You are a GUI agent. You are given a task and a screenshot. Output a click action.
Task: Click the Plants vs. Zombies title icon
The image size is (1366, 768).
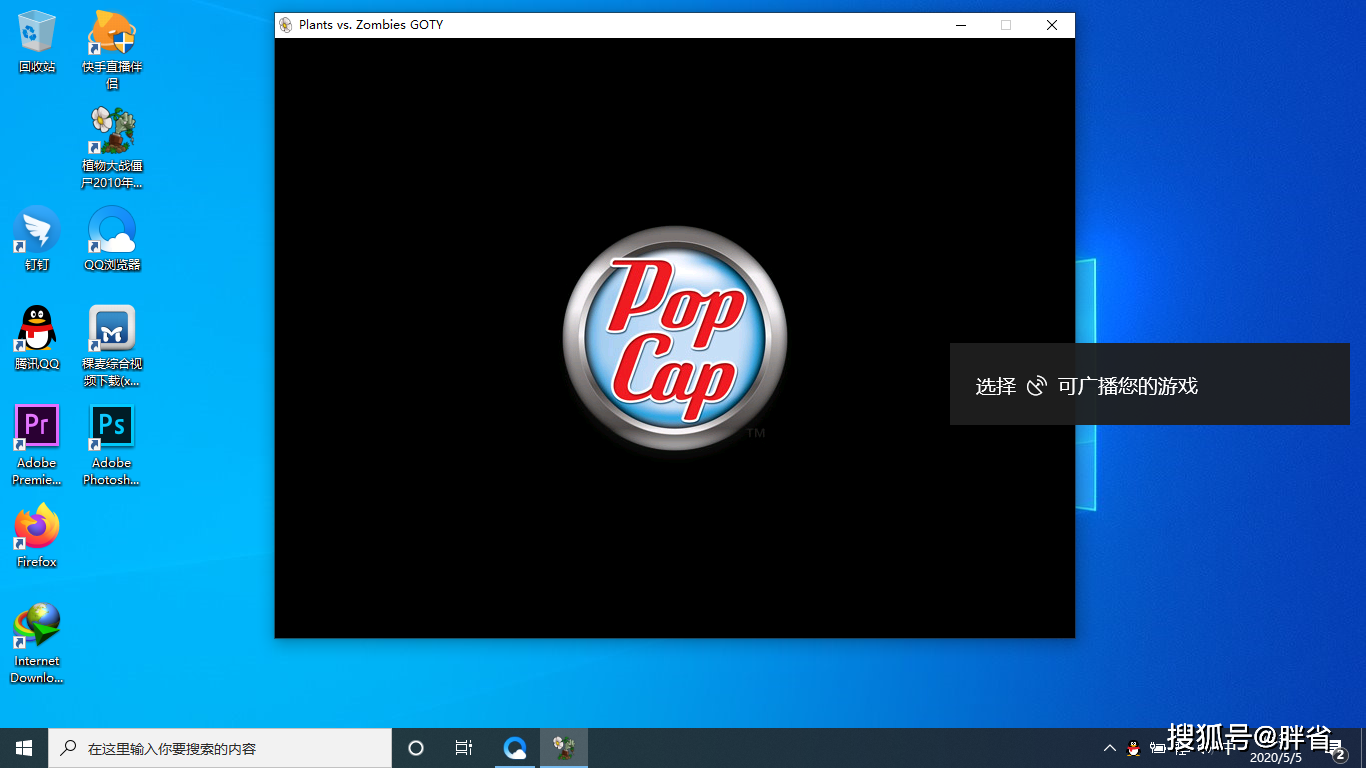tap(286, 25)
